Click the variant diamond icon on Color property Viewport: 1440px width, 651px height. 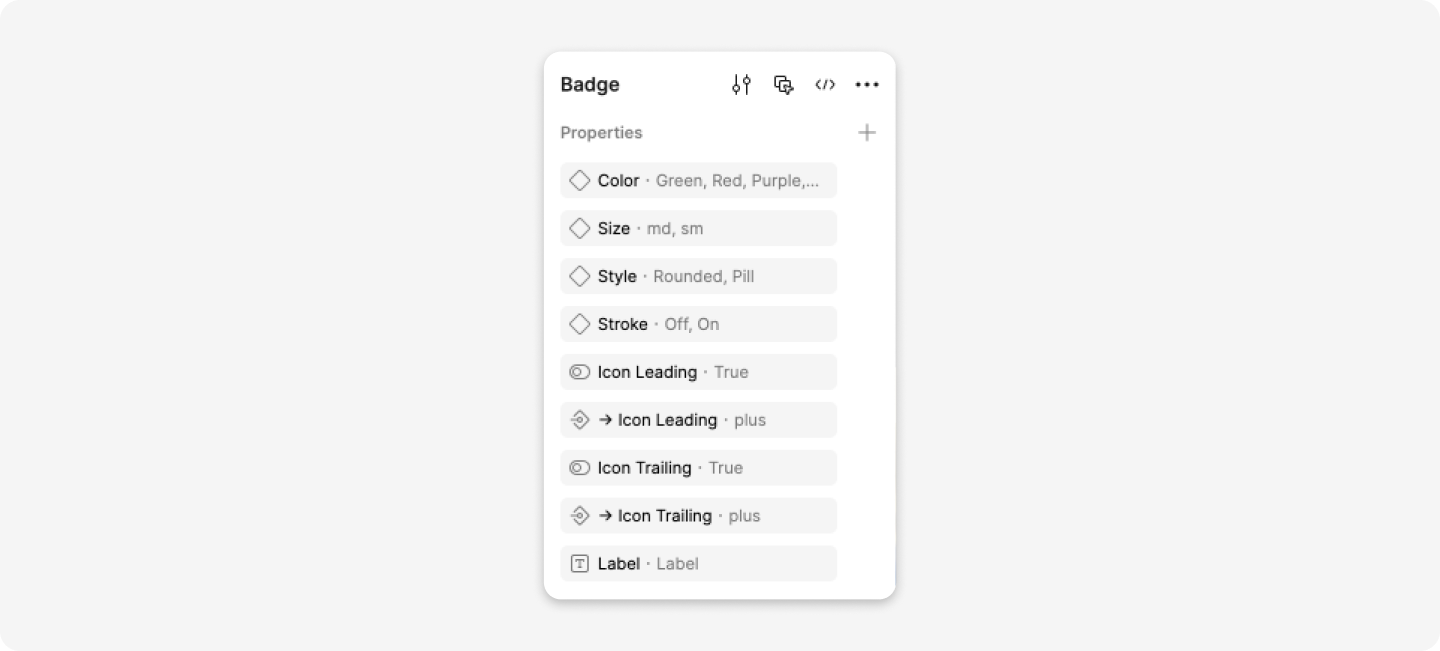(x=581, y=180)
